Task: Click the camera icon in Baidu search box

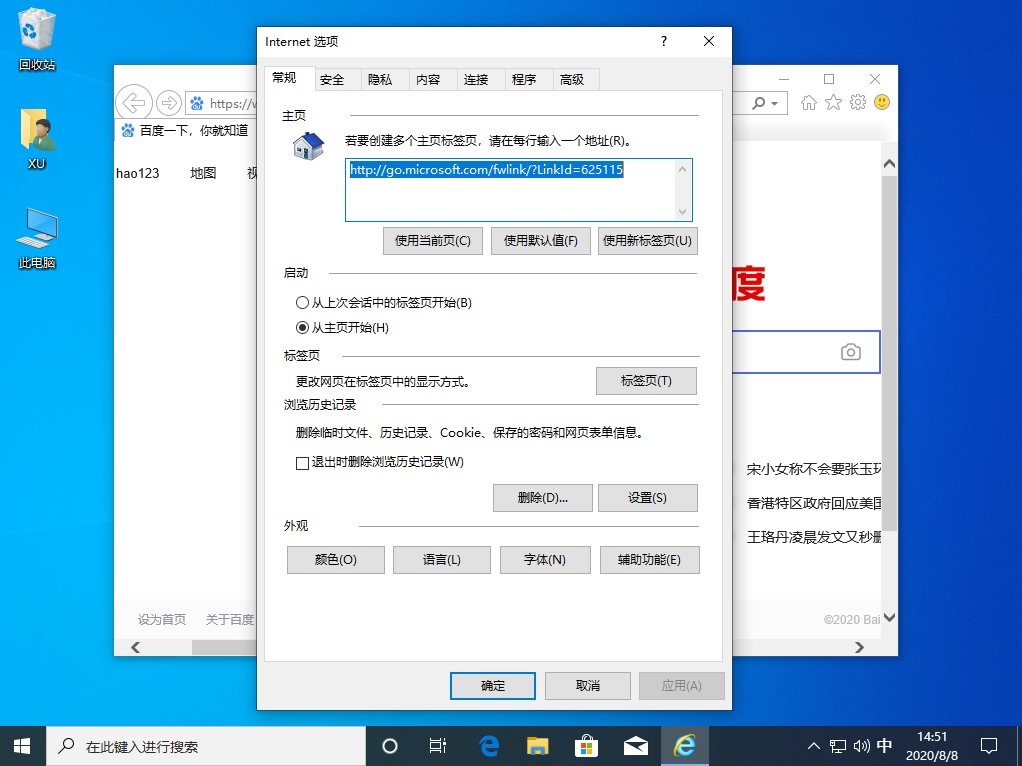Action: 851,351
